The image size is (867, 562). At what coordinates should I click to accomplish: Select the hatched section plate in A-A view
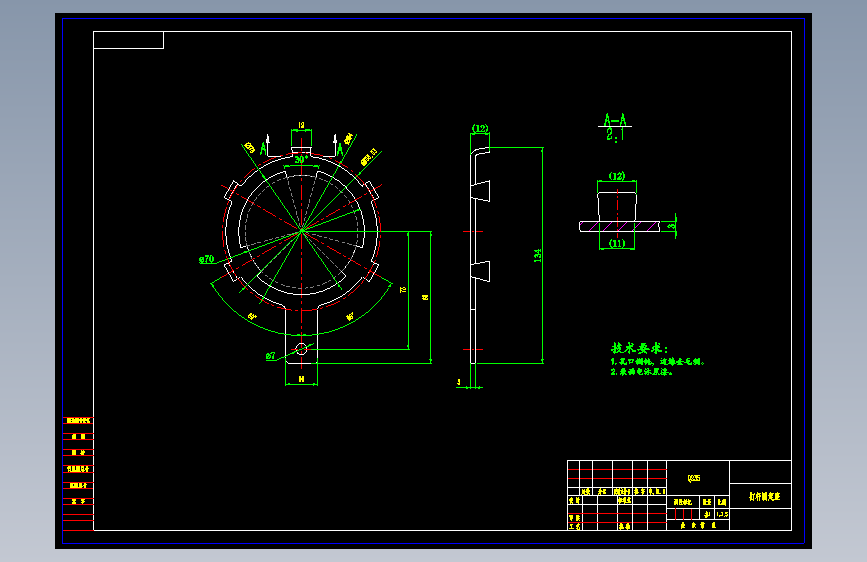(x=619, y=226)
